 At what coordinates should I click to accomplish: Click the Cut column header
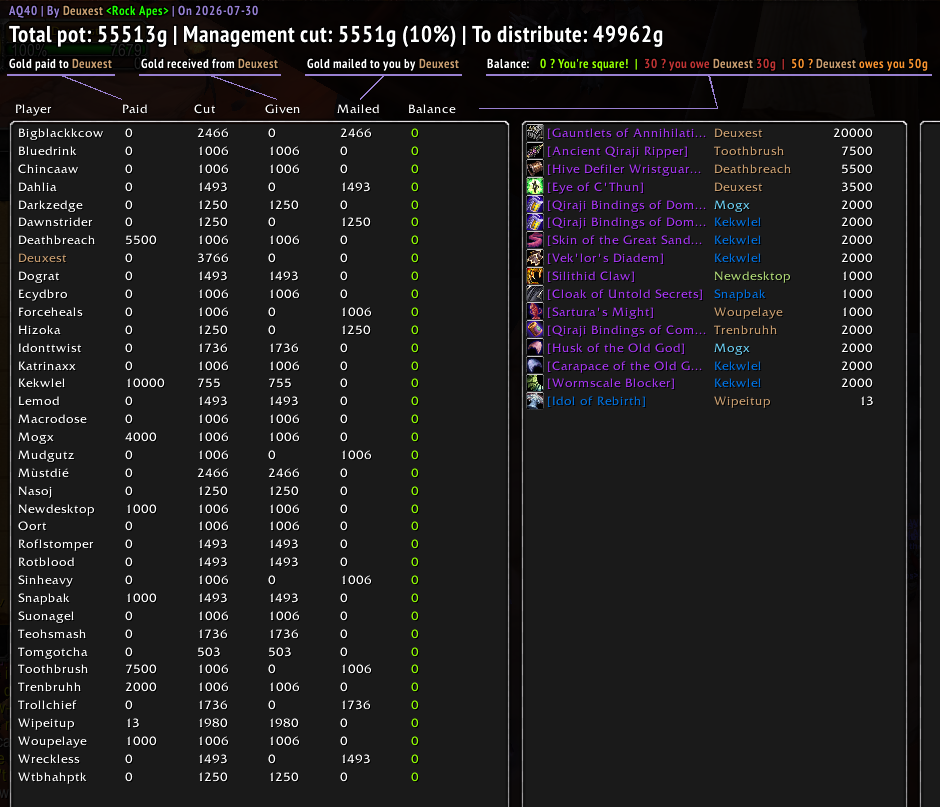pos(204,109)
